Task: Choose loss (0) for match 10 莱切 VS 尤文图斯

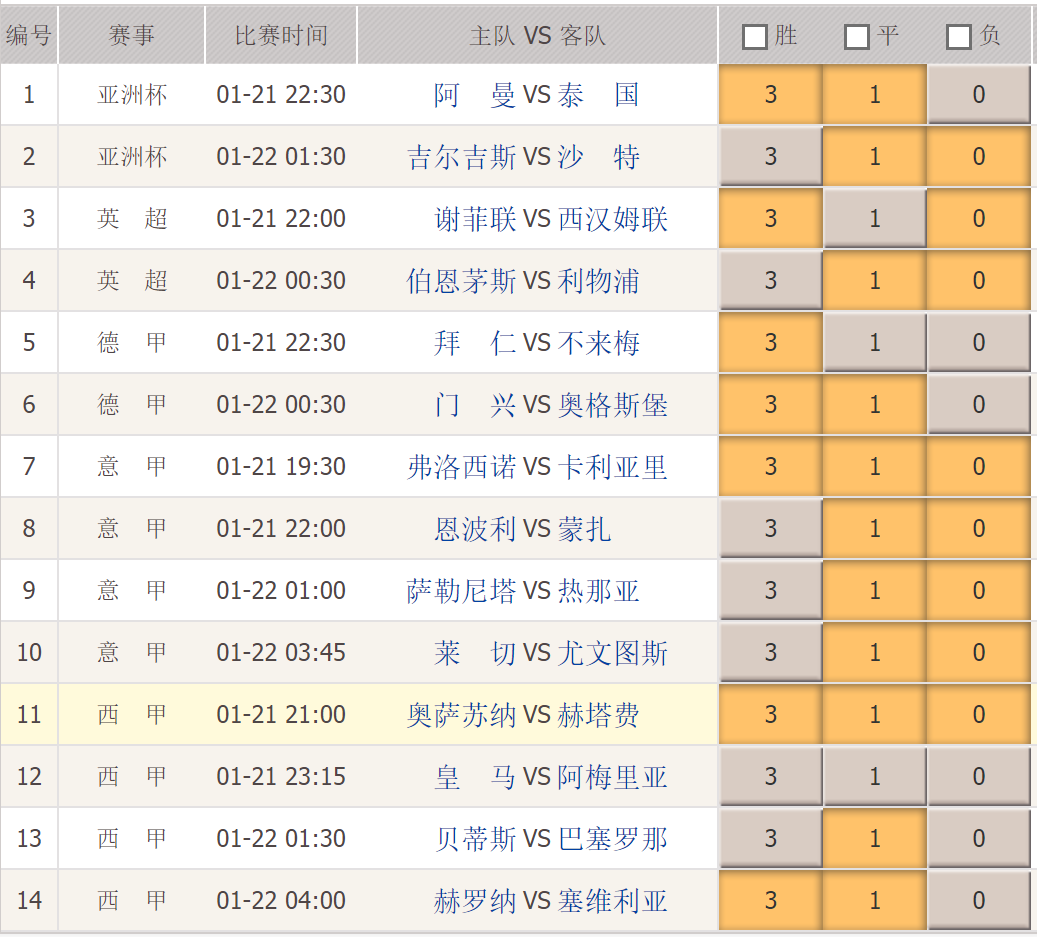Action: click(x=979, y=652)
